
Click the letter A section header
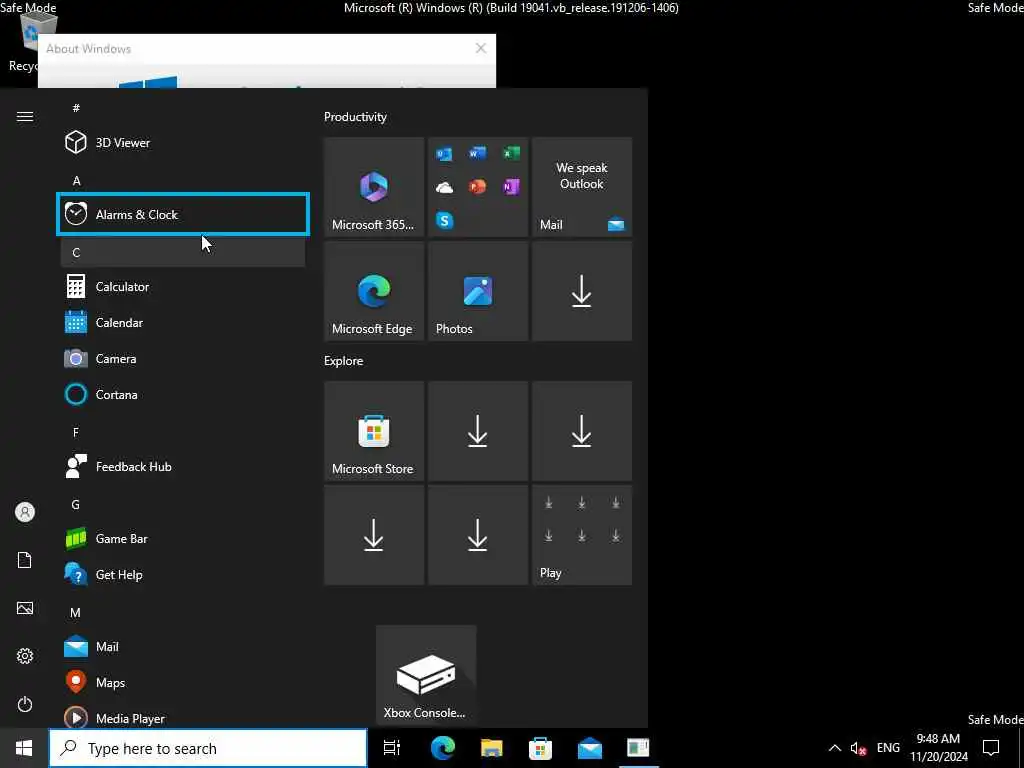pos(183,180)
